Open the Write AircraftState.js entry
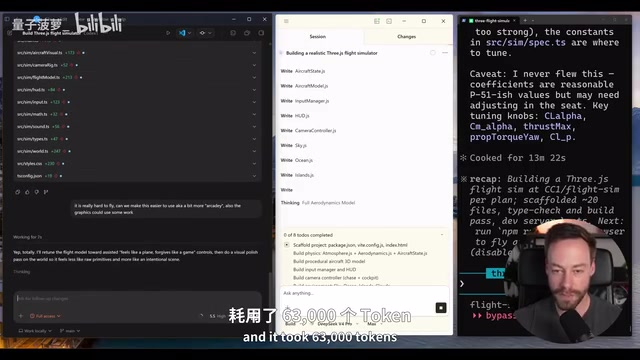640x360 pixels. pos(303,71)
